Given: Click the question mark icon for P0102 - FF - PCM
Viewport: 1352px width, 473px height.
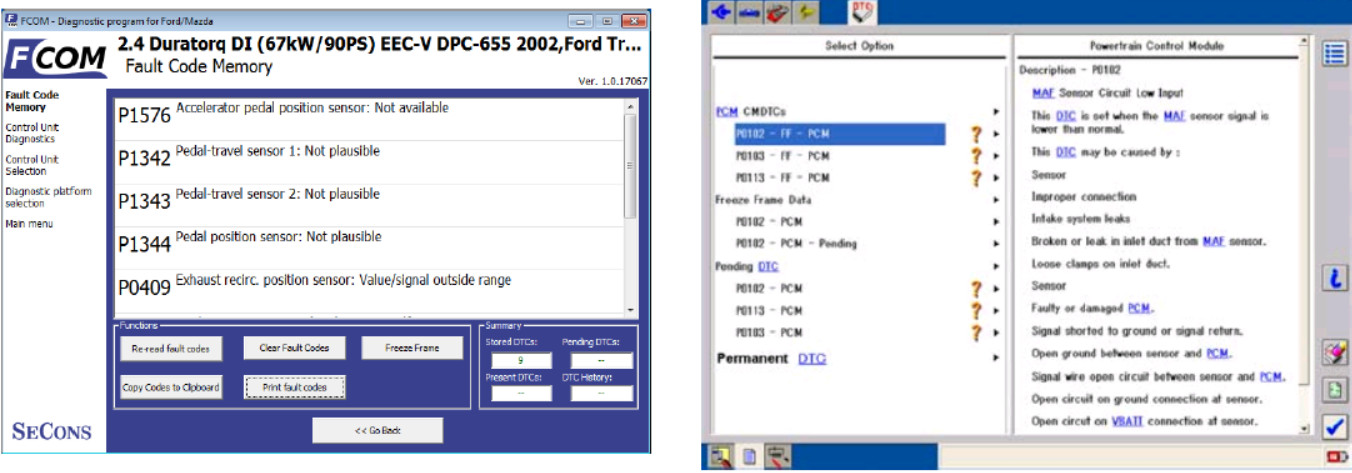Looking at the screenshot, I should (976, 134).
